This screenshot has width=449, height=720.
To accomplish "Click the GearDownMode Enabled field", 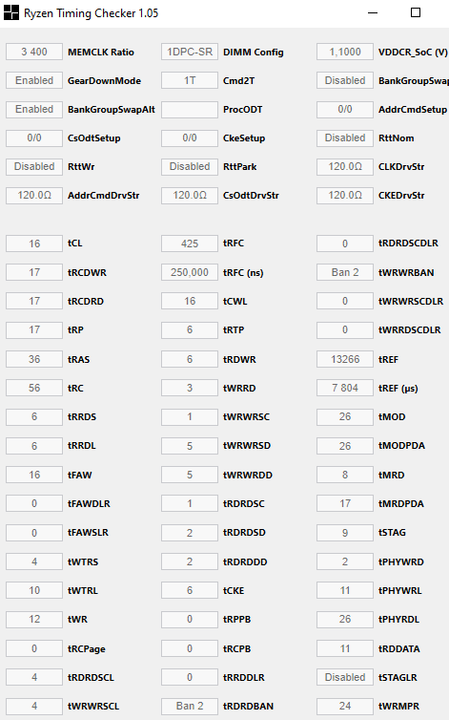I will pos(34,81).
